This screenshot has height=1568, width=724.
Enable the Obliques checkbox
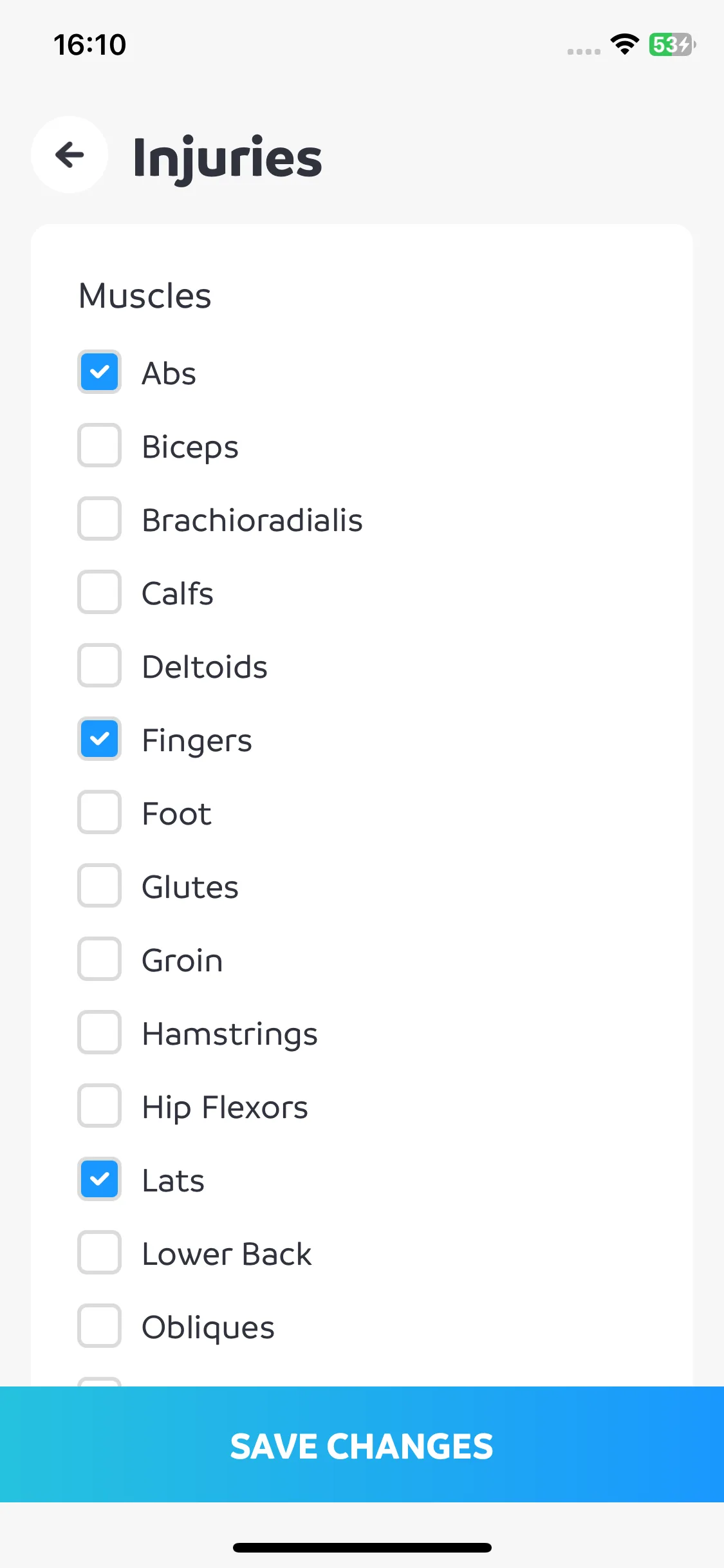click(99, 1326)
